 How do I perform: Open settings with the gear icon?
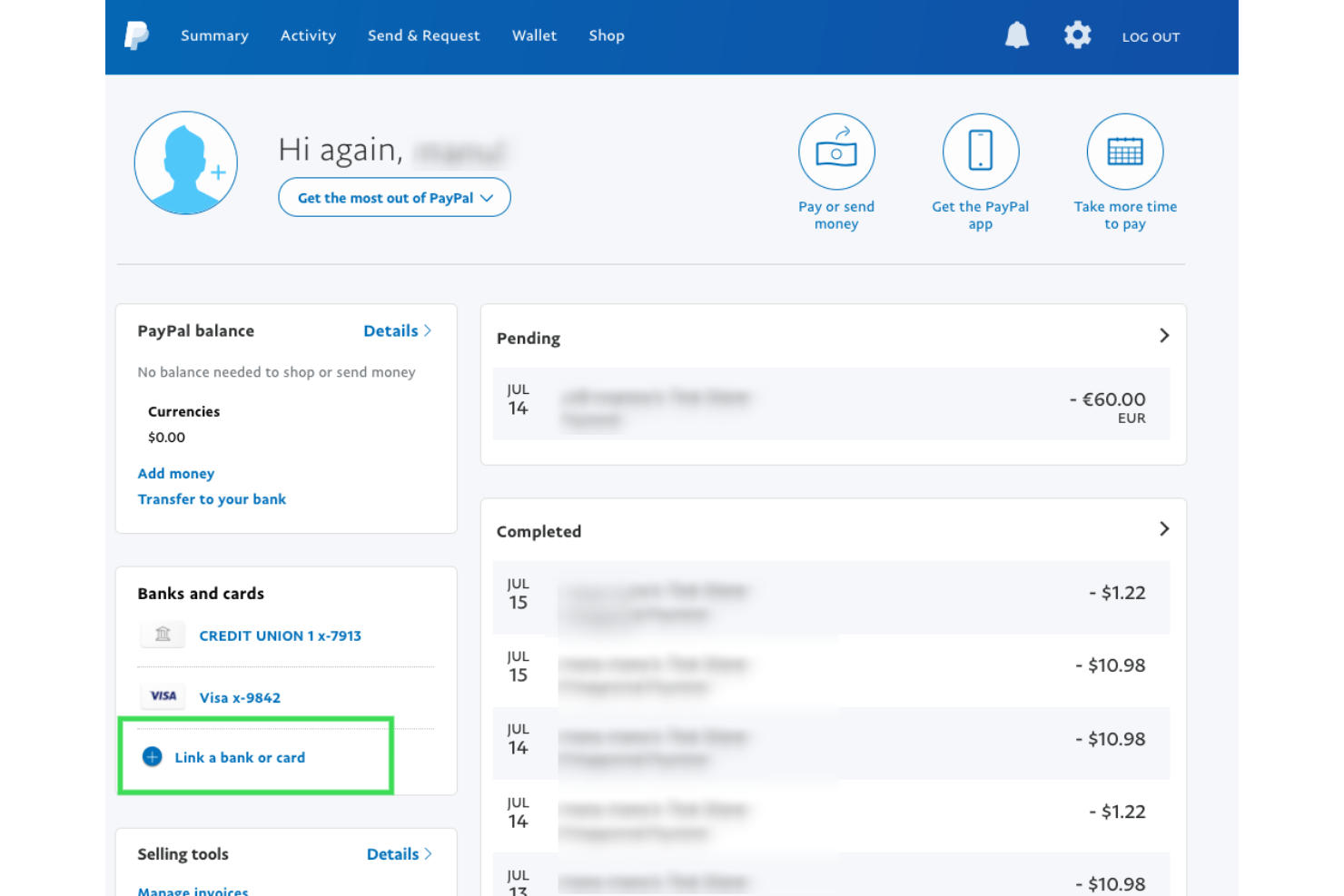1077,34
